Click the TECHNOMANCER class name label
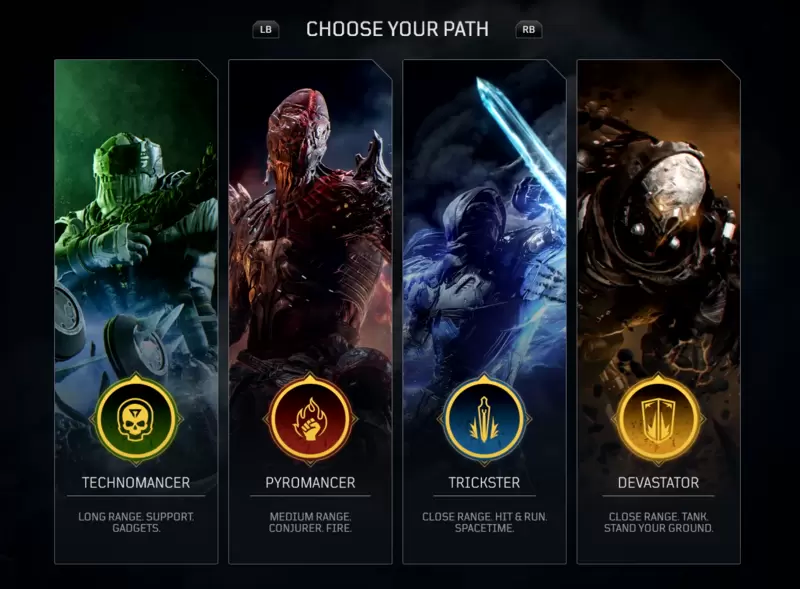The height and width of the screenshot is (589, 800). [136, 483]
